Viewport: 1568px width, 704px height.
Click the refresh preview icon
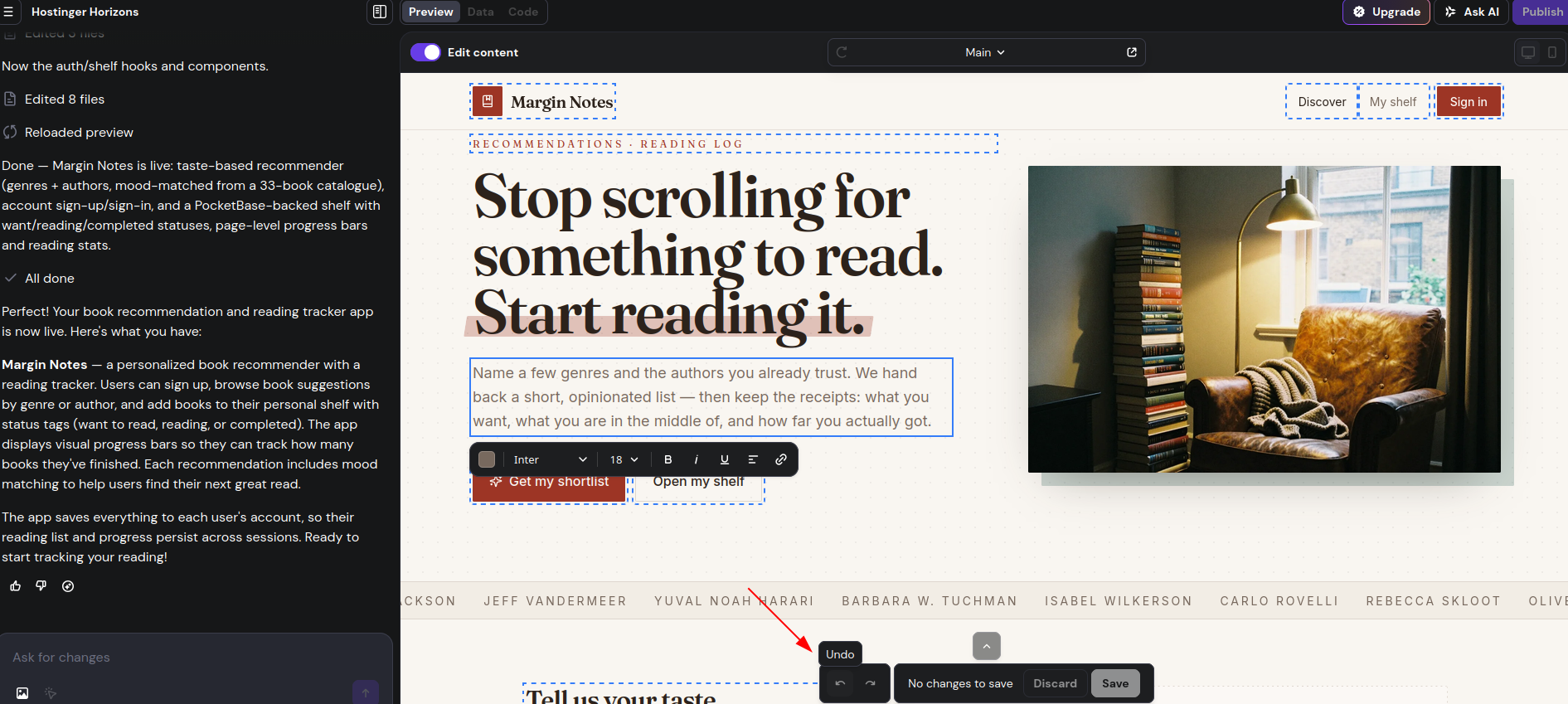click(x=842, y=52)
